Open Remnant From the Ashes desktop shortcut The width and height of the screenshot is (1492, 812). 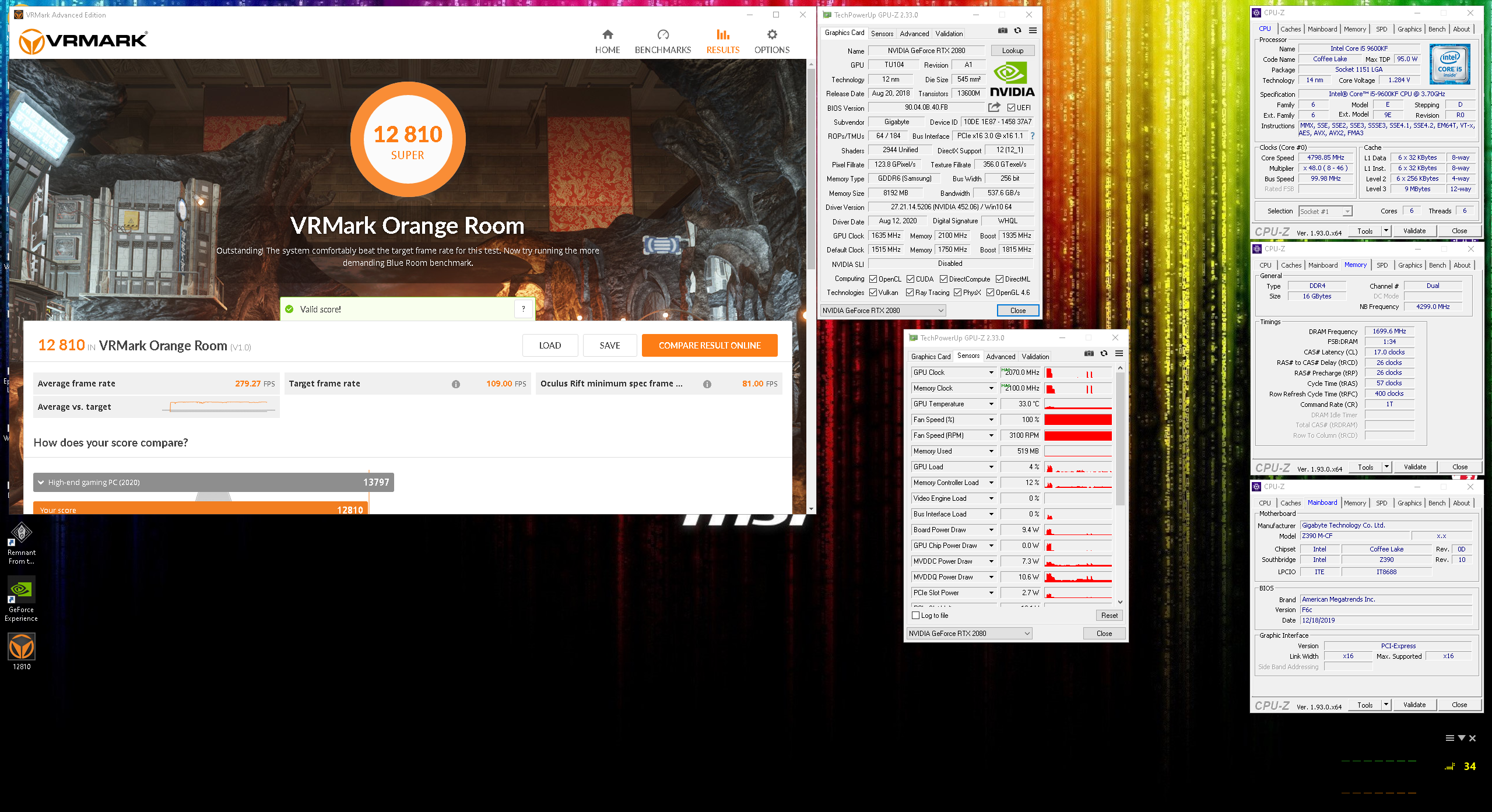[22, 543]
